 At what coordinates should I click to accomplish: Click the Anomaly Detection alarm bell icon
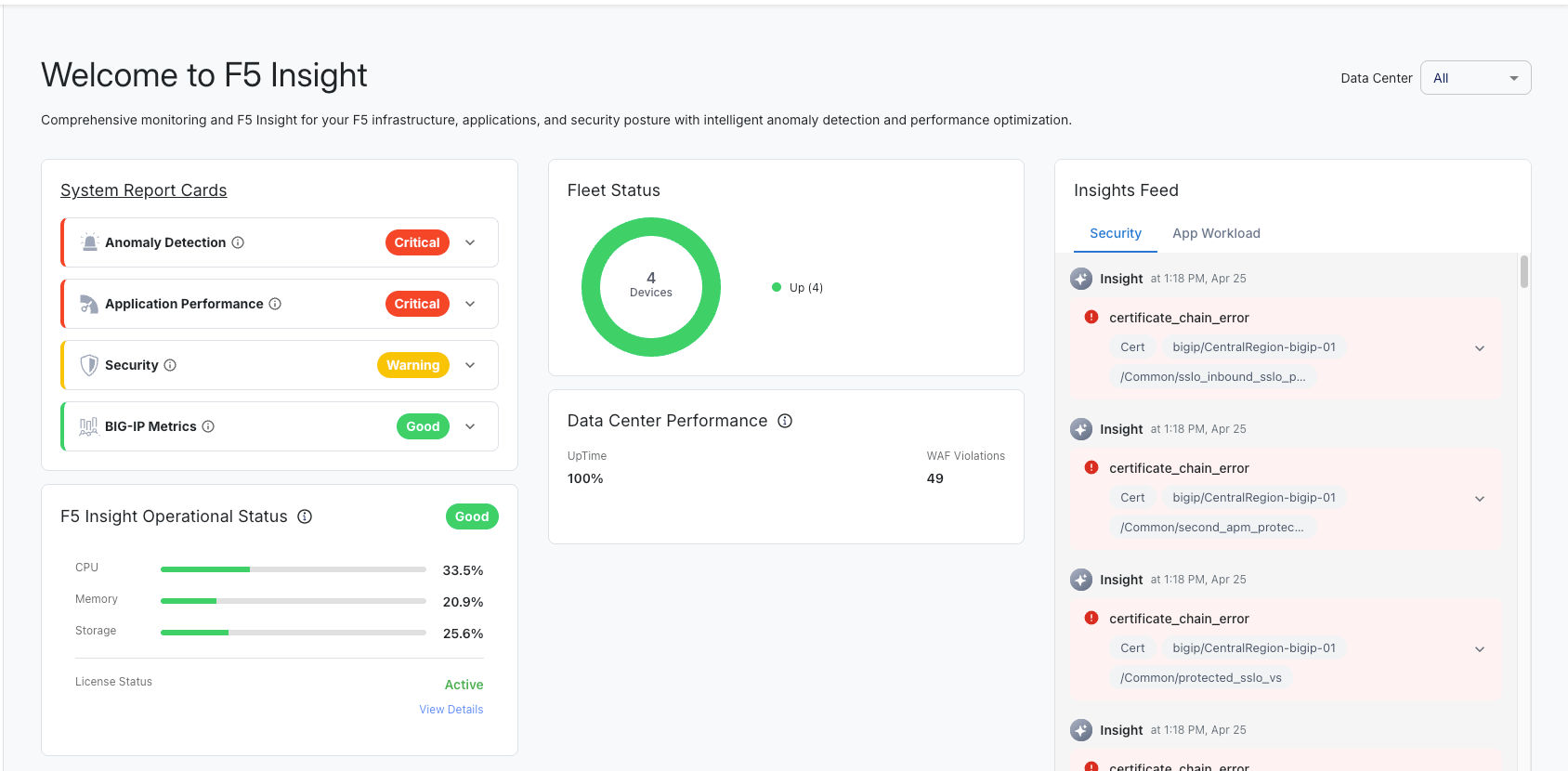coord(89,242)
